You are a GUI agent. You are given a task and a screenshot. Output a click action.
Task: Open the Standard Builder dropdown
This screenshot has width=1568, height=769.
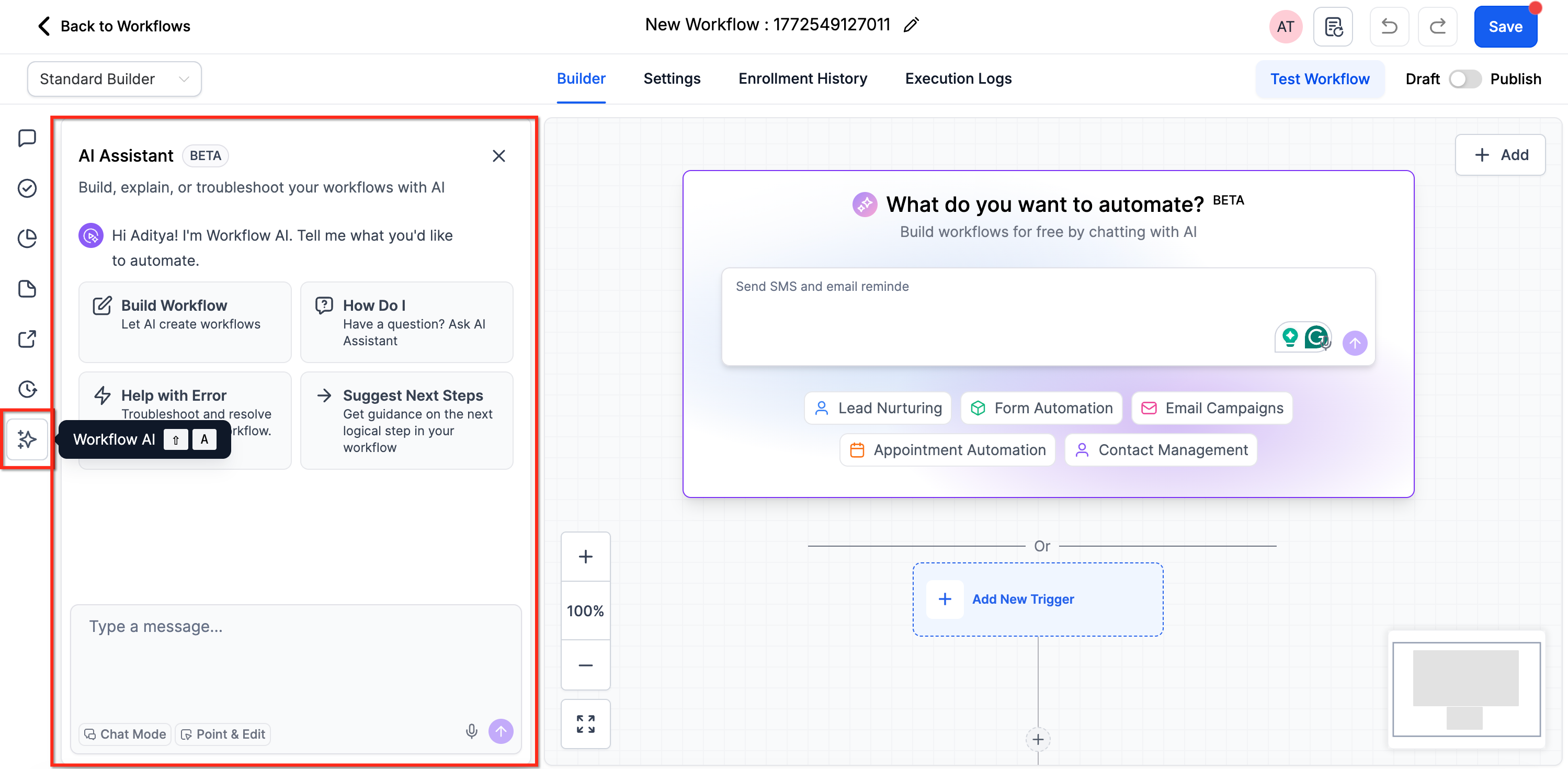tap(114, 79)
